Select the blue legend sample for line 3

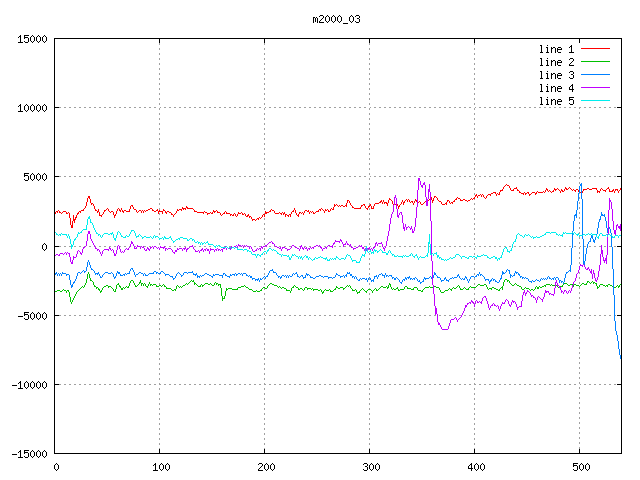tap(595, 75)
